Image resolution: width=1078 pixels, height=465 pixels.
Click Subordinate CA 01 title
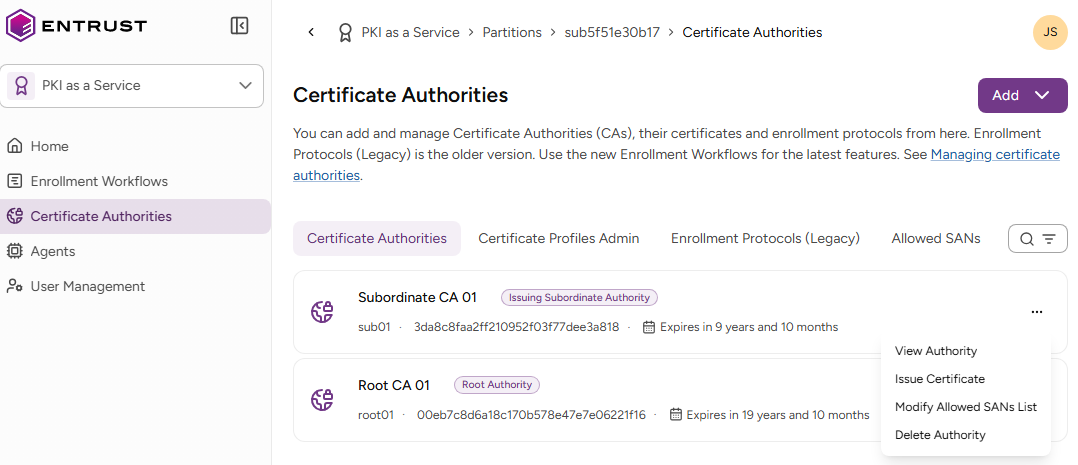[x=417, y=298]
